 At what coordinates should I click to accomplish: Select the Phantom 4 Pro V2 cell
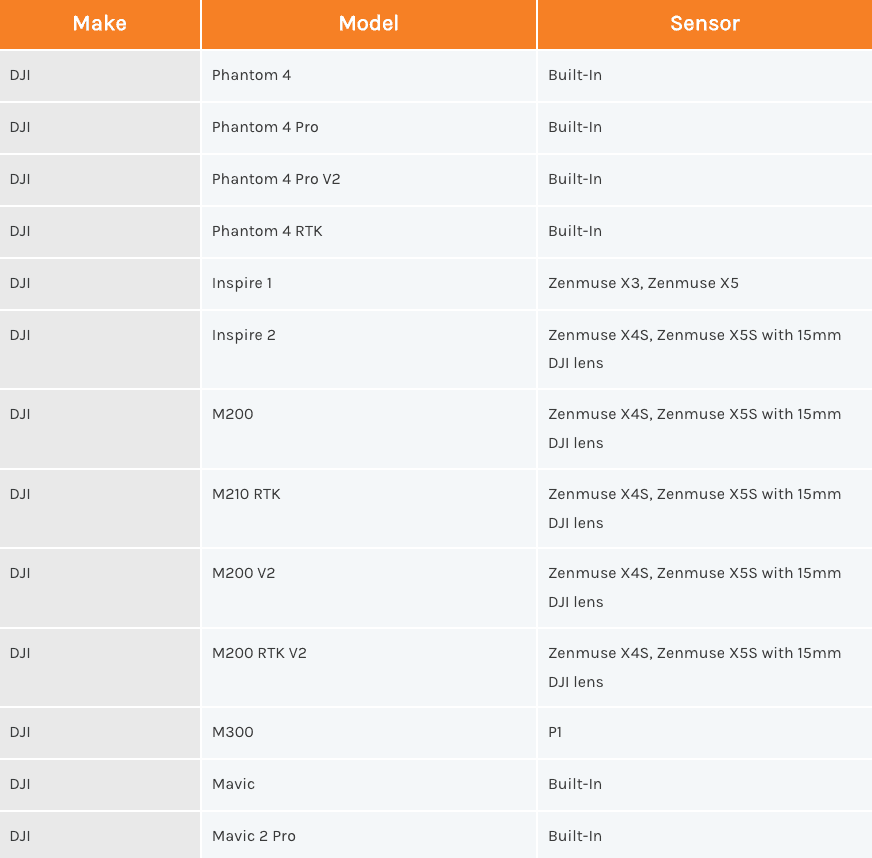369,180
